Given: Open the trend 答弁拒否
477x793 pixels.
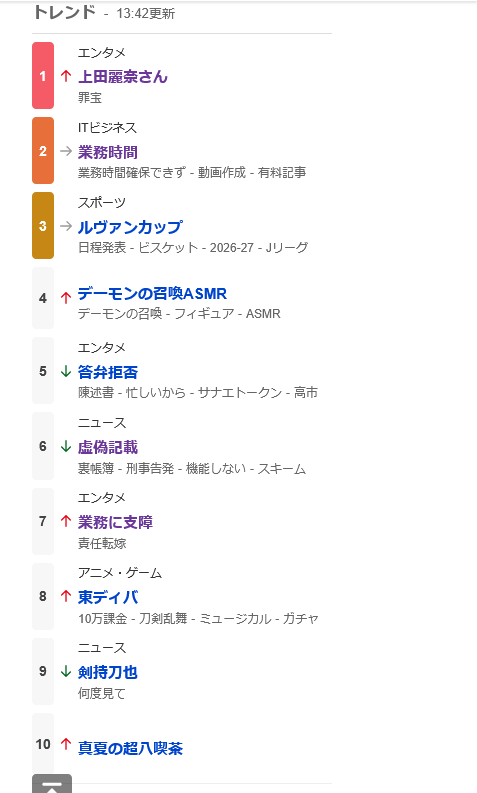Looking at the screenshot, I should (x=108, y=372).
